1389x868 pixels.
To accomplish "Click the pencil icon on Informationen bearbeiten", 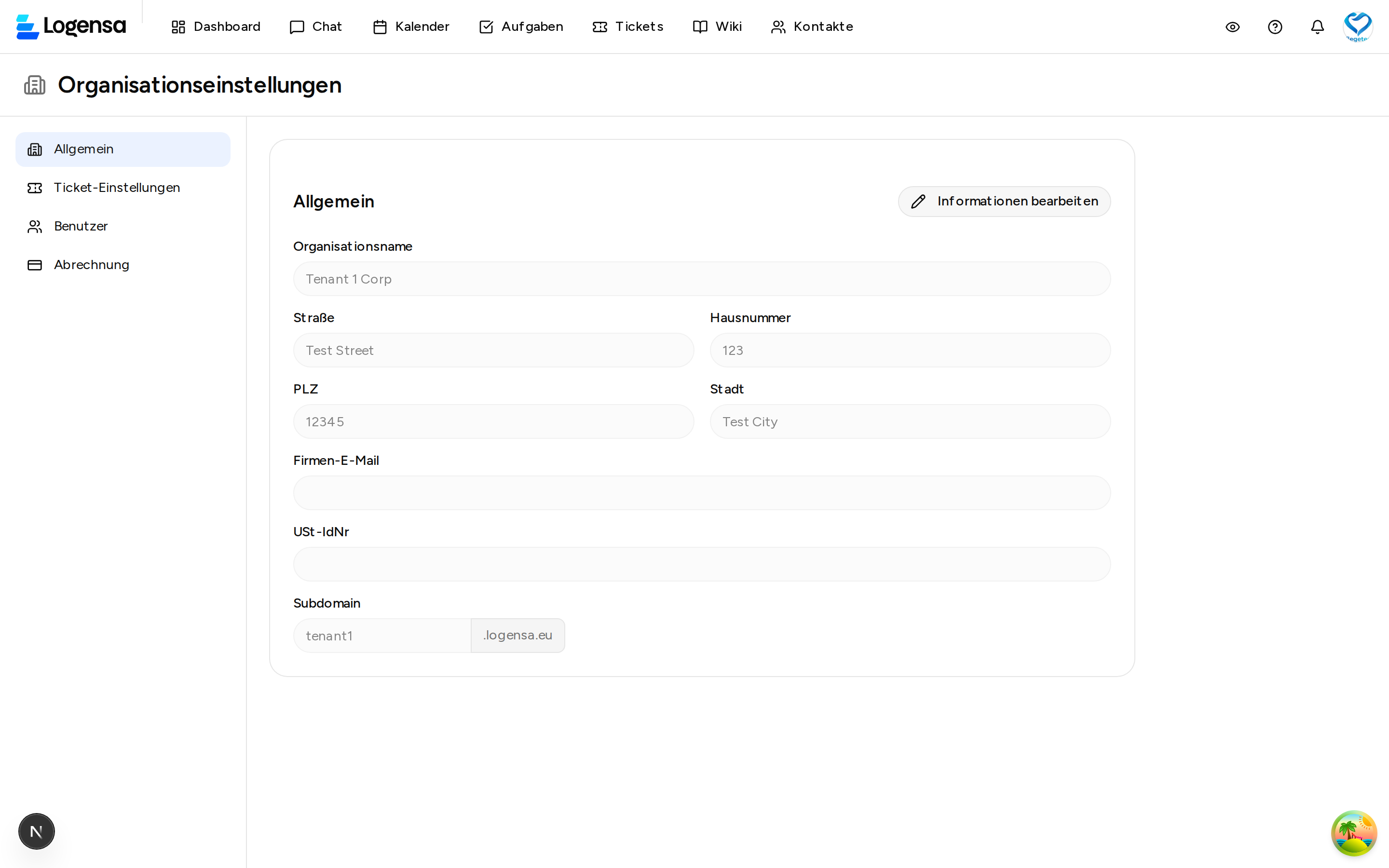I will click(918, 201).
